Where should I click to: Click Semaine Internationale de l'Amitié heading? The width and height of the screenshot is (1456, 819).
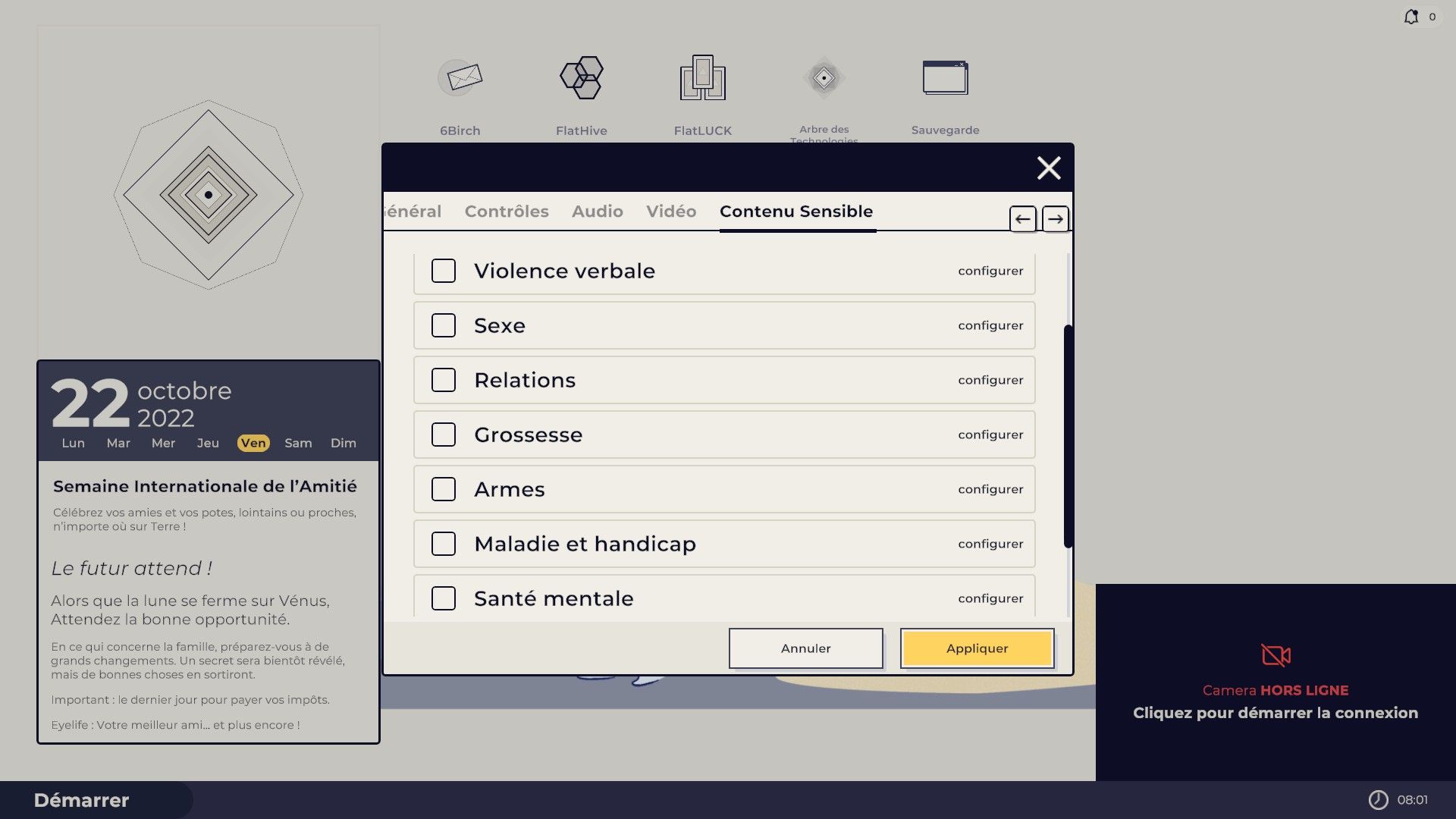coord(205,486)
